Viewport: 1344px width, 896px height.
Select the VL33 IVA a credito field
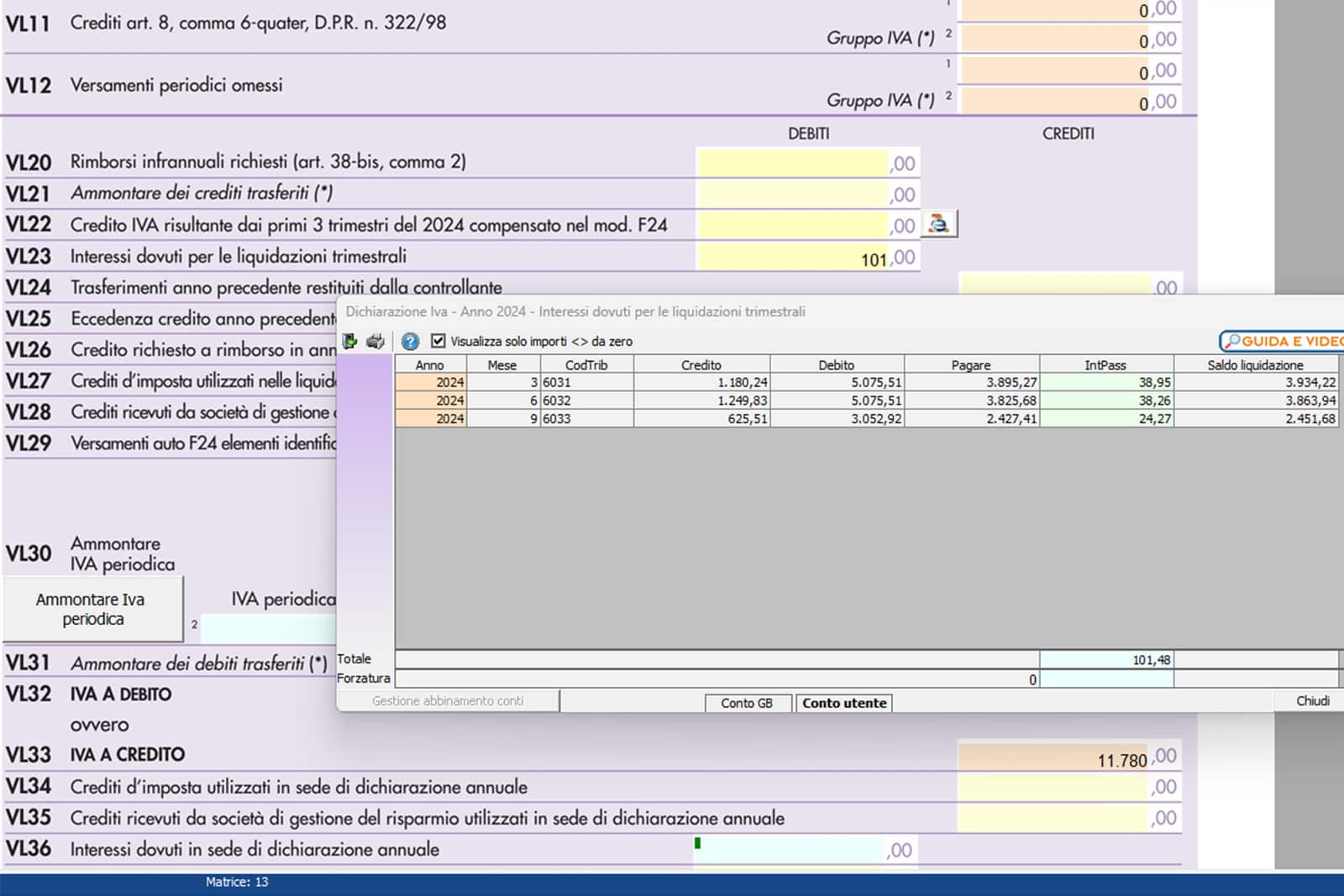point(1053,758)
